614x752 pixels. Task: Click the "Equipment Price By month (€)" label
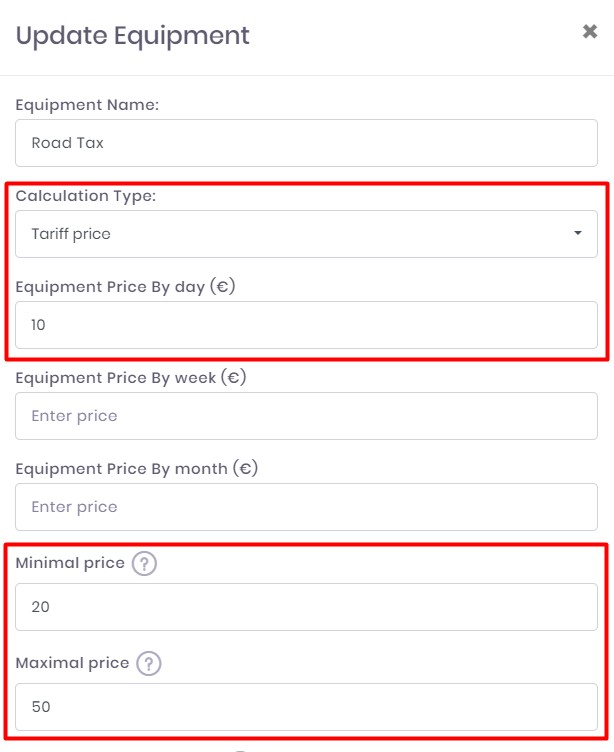[x=136, y=468]
